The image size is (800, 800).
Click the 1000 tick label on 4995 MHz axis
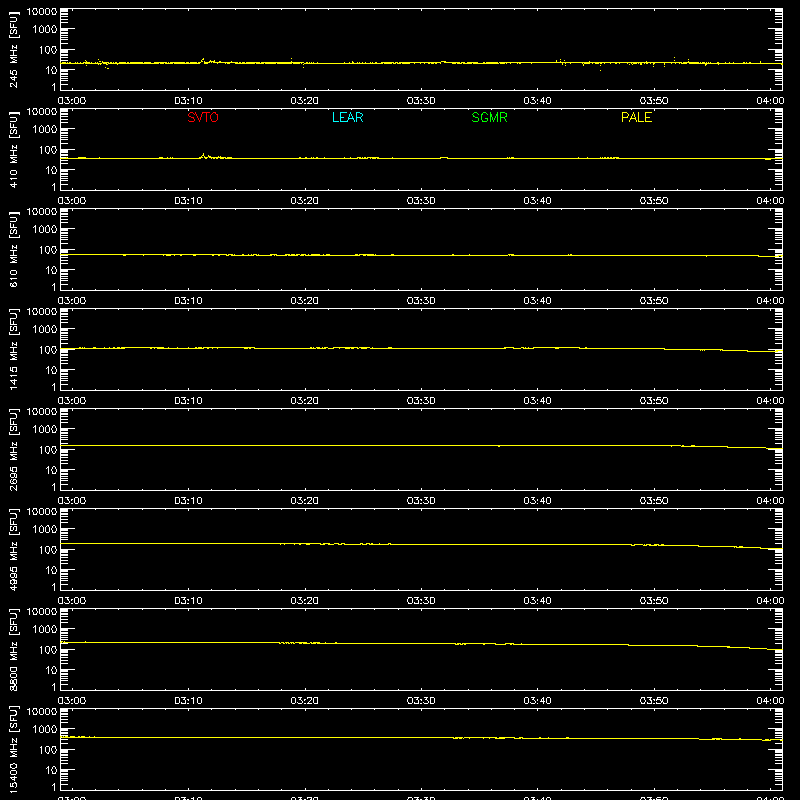(45, 530)
